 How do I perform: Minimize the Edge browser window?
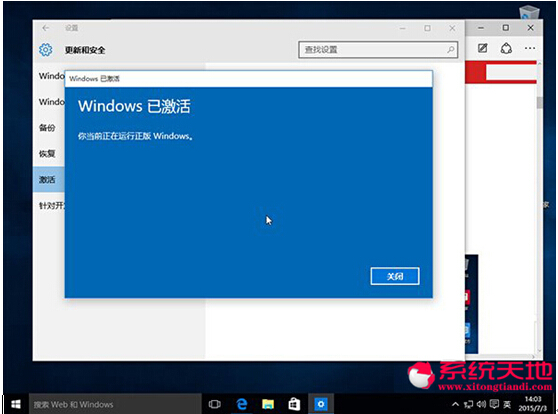(x=481, y=28)
